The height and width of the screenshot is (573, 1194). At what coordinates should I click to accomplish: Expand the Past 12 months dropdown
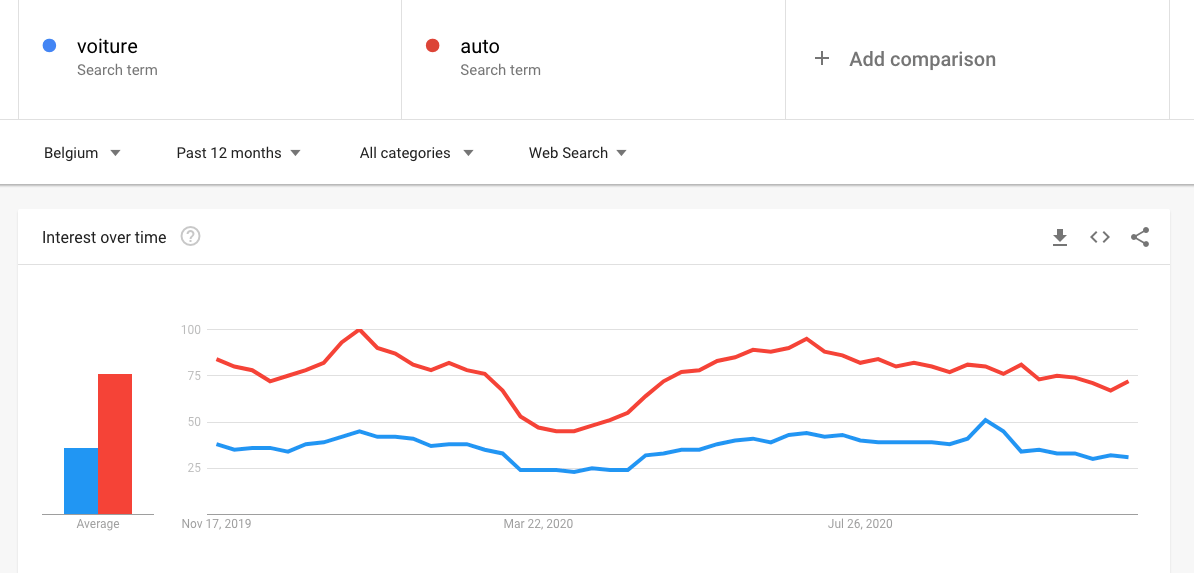pos(238,153)
